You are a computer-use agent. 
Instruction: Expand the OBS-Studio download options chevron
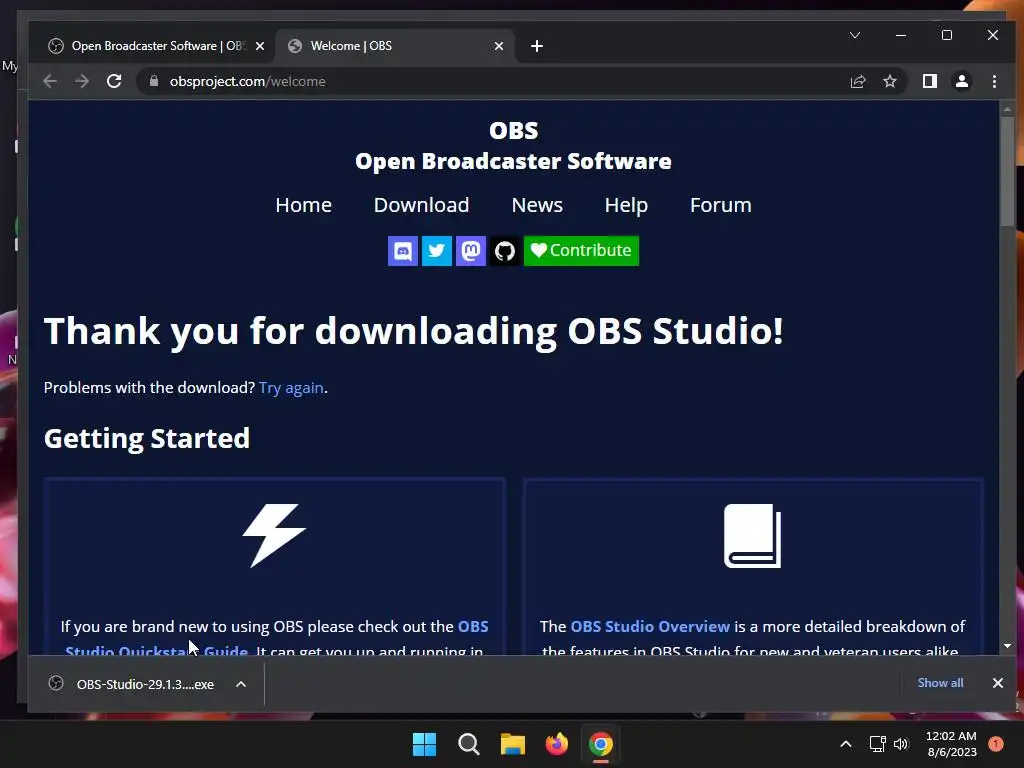tap(241, 684)
